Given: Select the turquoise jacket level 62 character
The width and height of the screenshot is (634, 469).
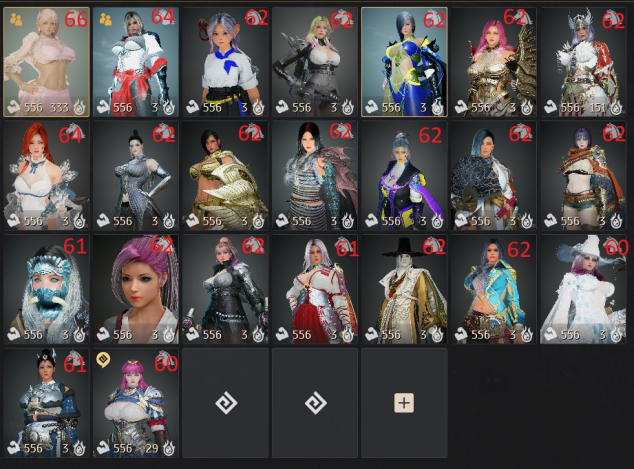Looking at the screenshot, I should [x=494, y=289].
